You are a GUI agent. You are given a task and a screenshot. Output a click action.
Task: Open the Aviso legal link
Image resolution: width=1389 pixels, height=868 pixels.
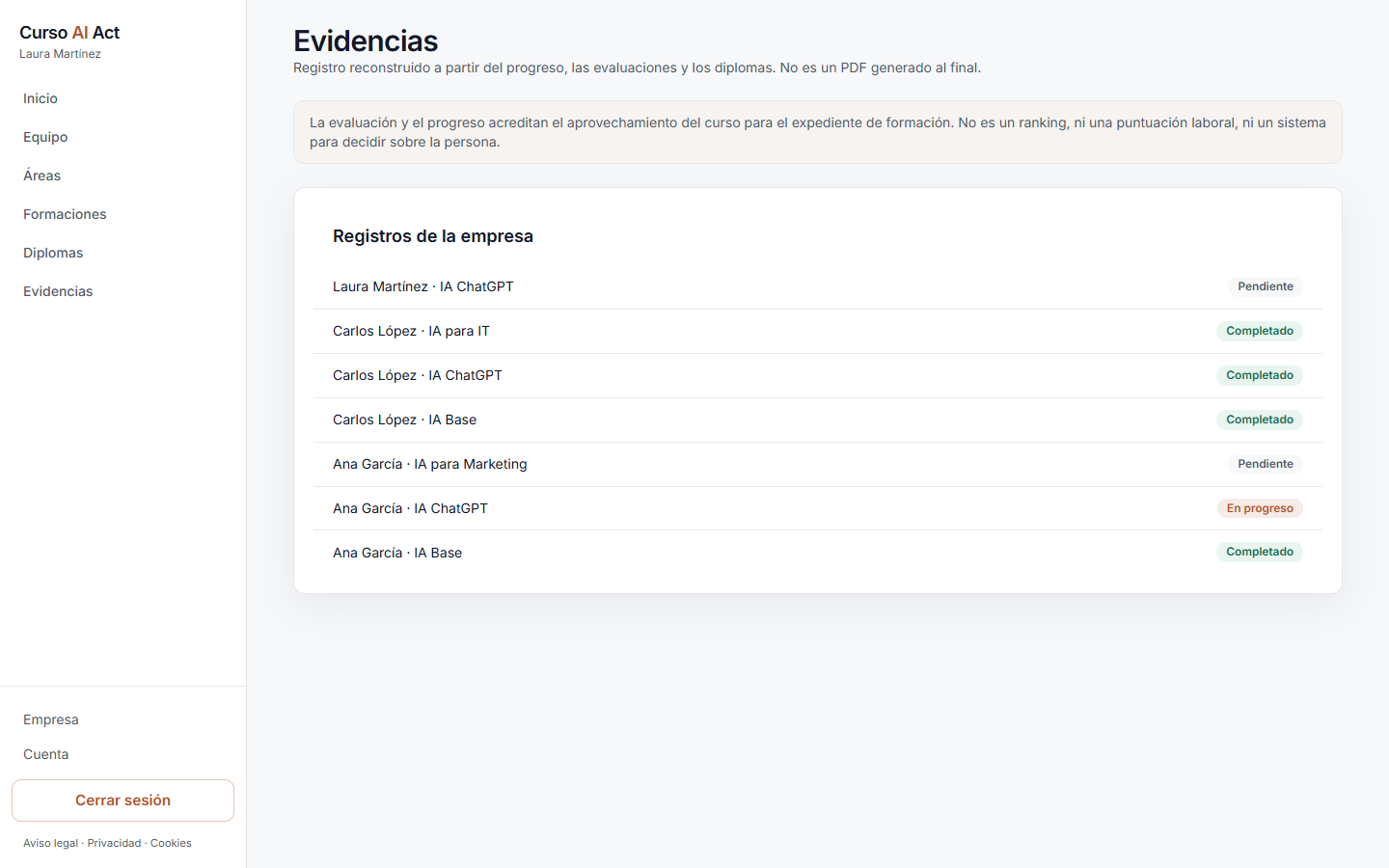pos(50,843)
